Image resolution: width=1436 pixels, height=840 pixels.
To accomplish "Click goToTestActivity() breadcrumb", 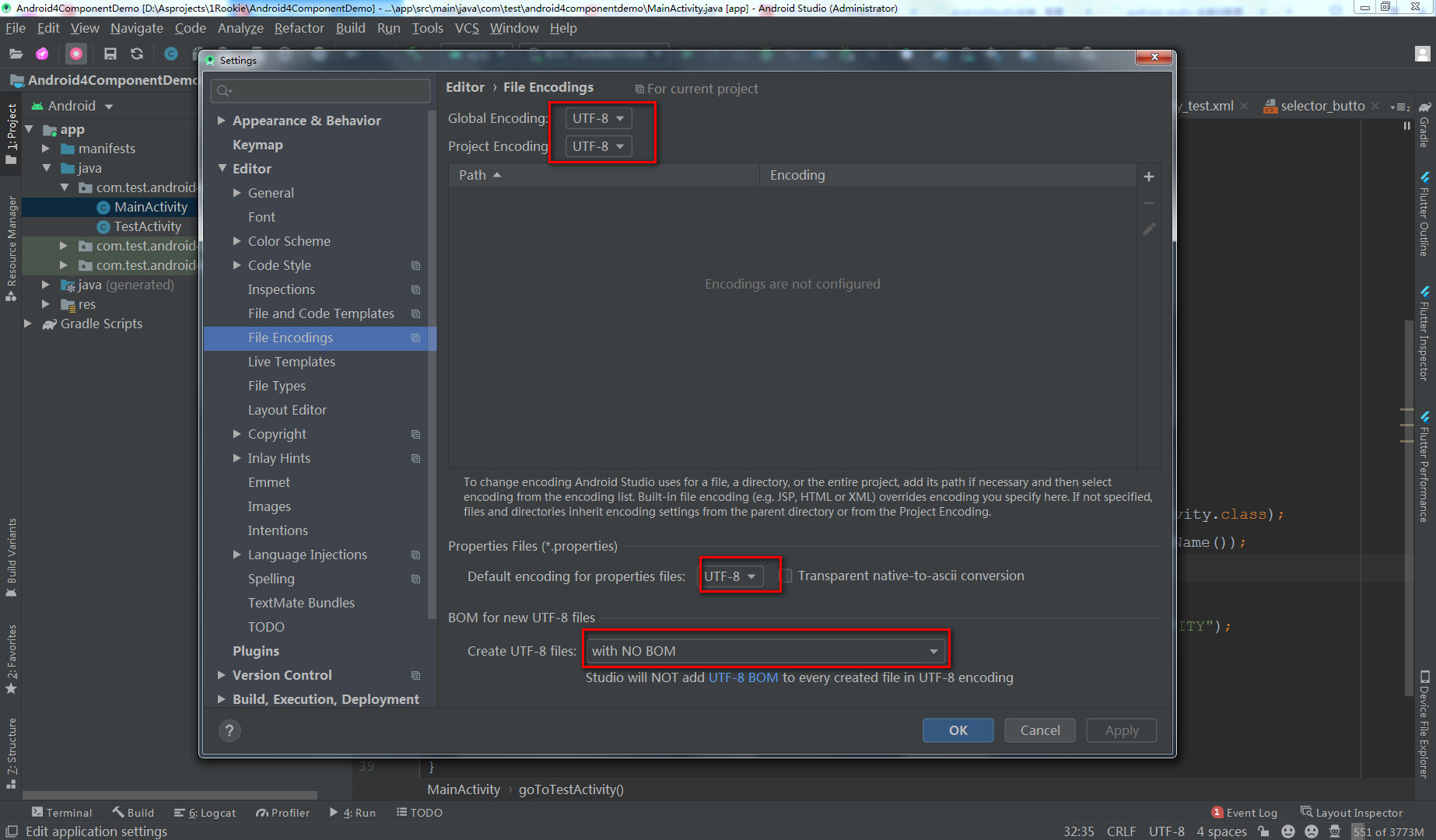I will click(x=571, y=789).
